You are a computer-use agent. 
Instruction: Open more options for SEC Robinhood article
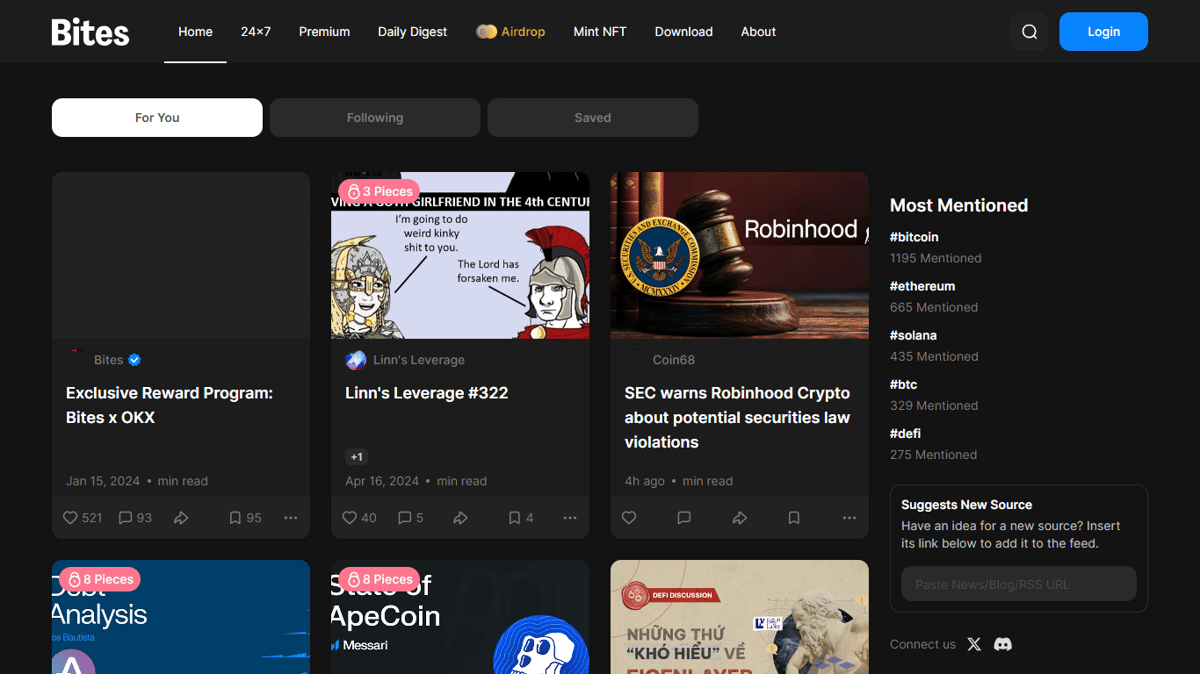849,518
